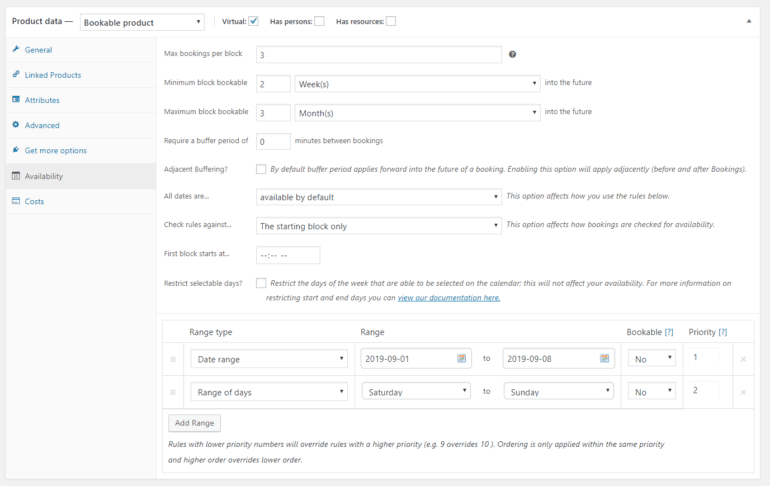Screen dimensions: 770x486
Task: Click the Priority field showing 2
Action: tap(704, 390)
